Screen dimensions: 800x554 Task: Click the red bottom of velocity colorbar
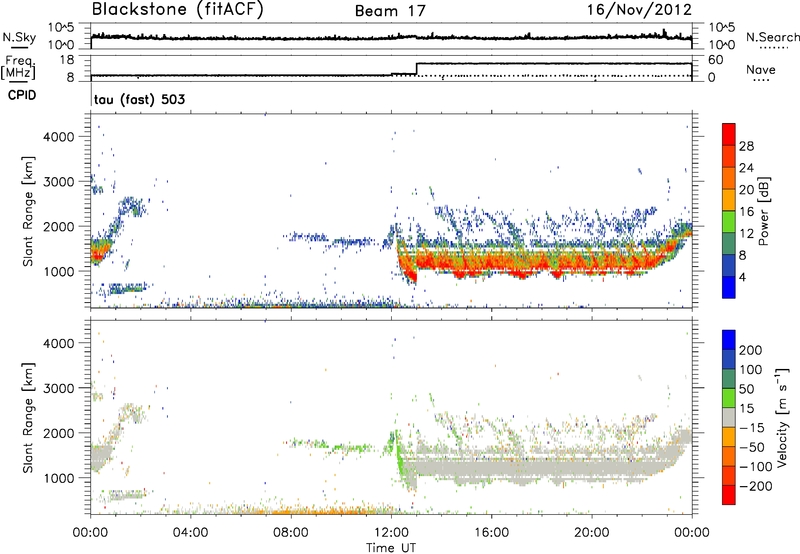click(x=729, y=495)
